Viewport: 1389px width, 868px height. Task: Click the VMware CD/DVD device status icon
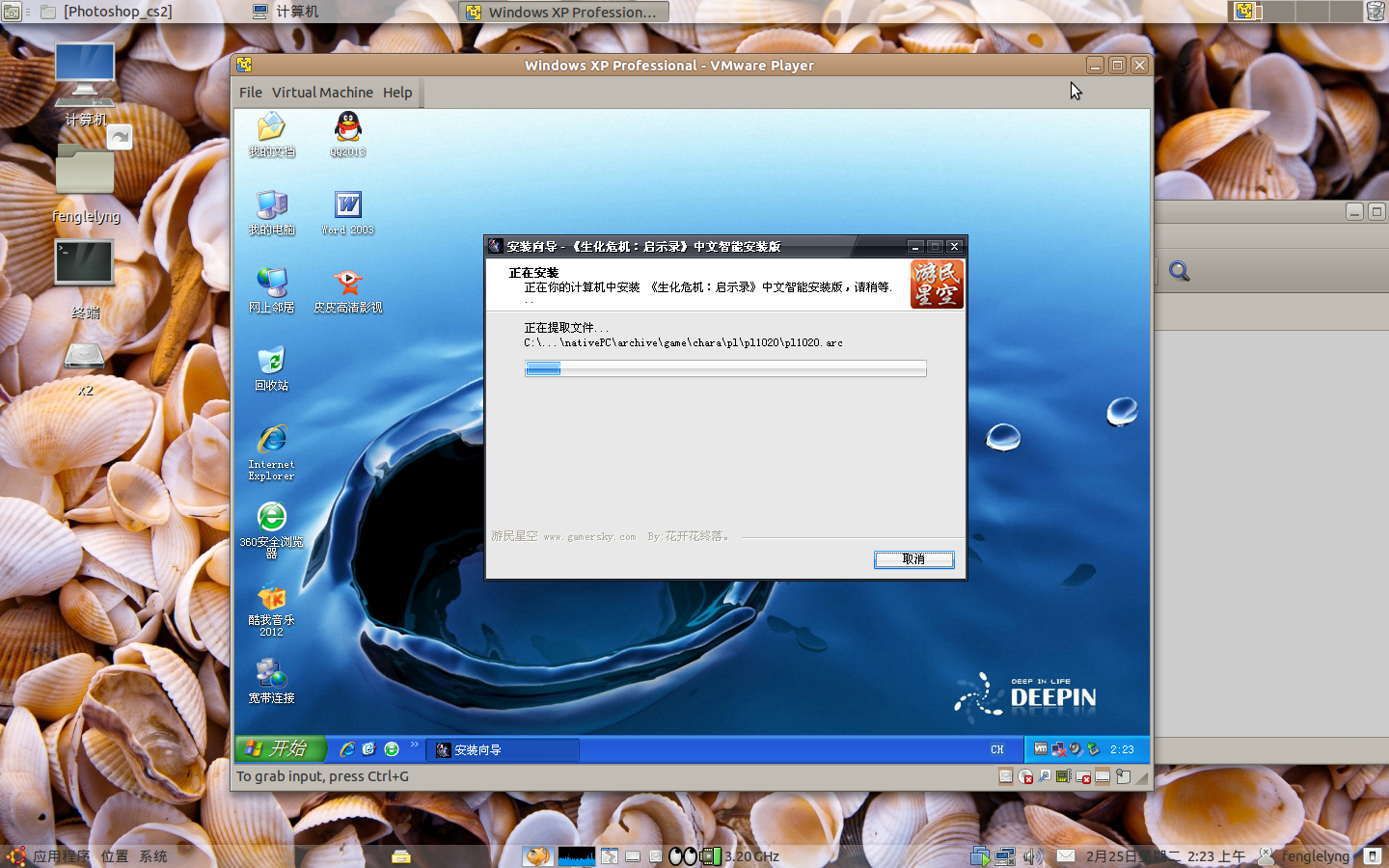1025,776
